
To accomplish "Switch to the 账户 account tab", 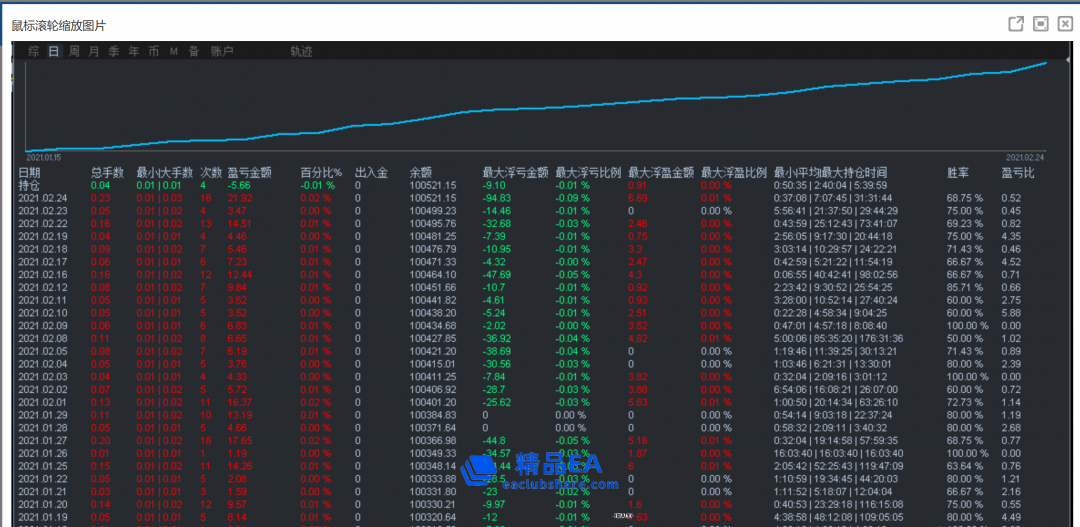I will (x=222, y=51).
